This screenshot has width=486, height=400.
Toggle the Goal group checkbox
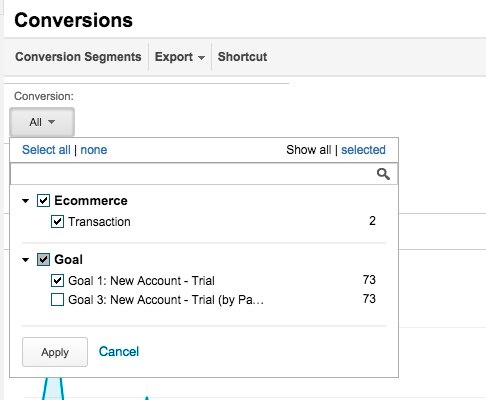[x=43, y=260]
